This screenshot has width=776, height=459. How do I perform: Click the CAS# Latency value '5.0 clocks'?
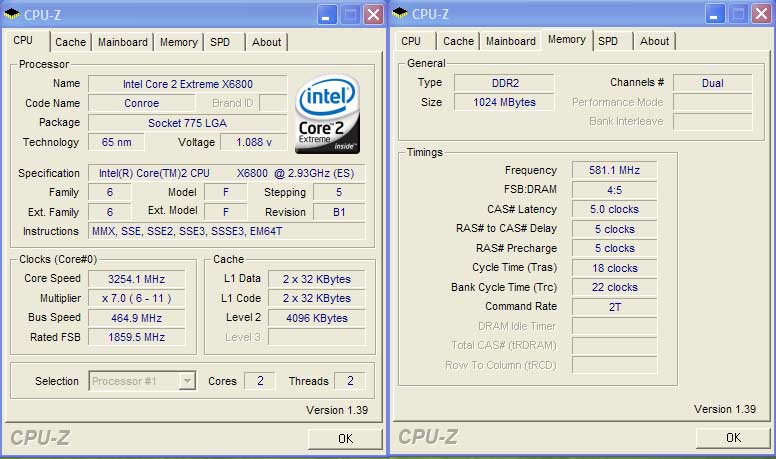(614, 209)
